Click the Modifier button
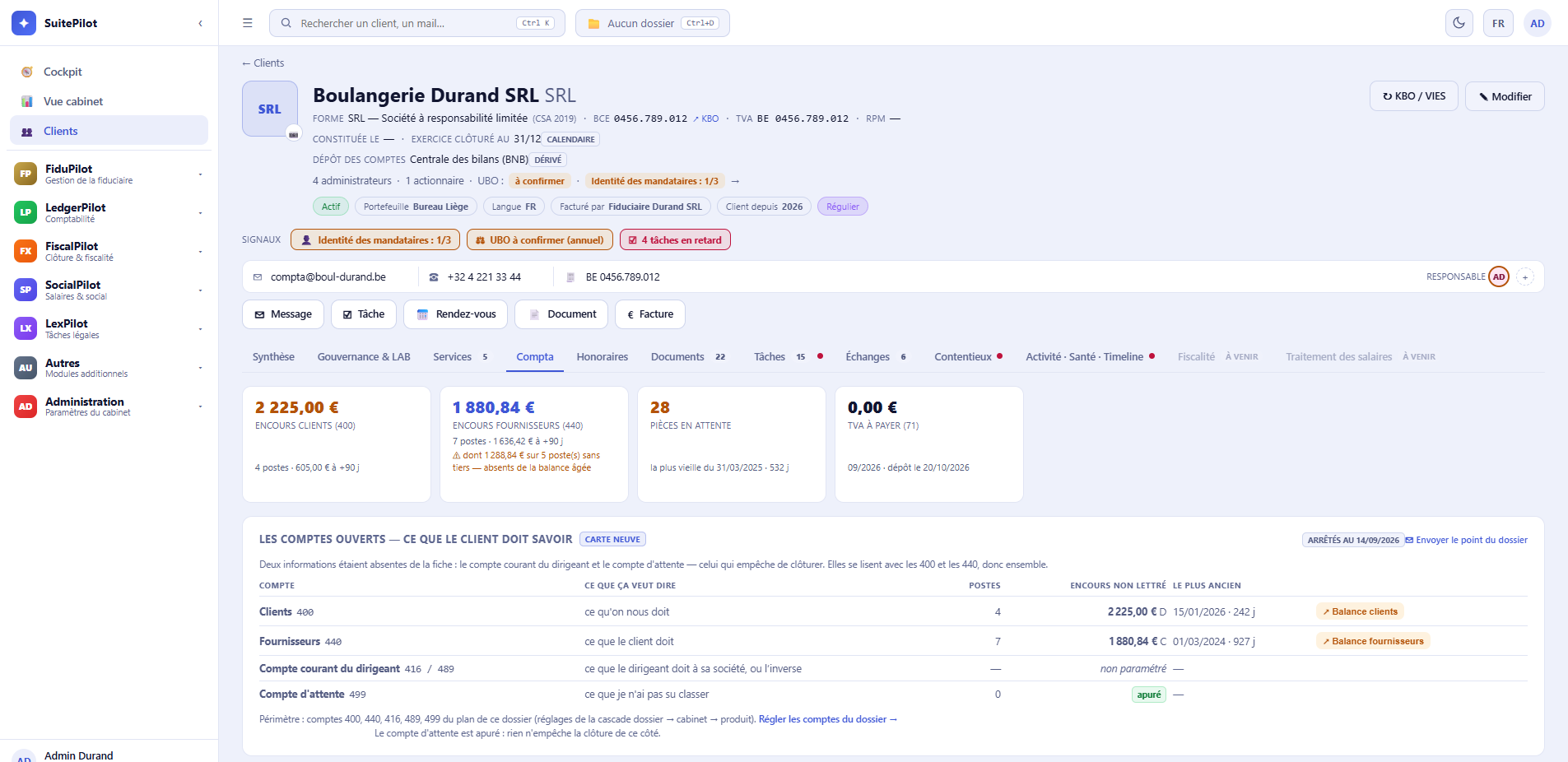Viewport: 1568px width, 762px height. pyautogui.click(x=1505, y=96)
